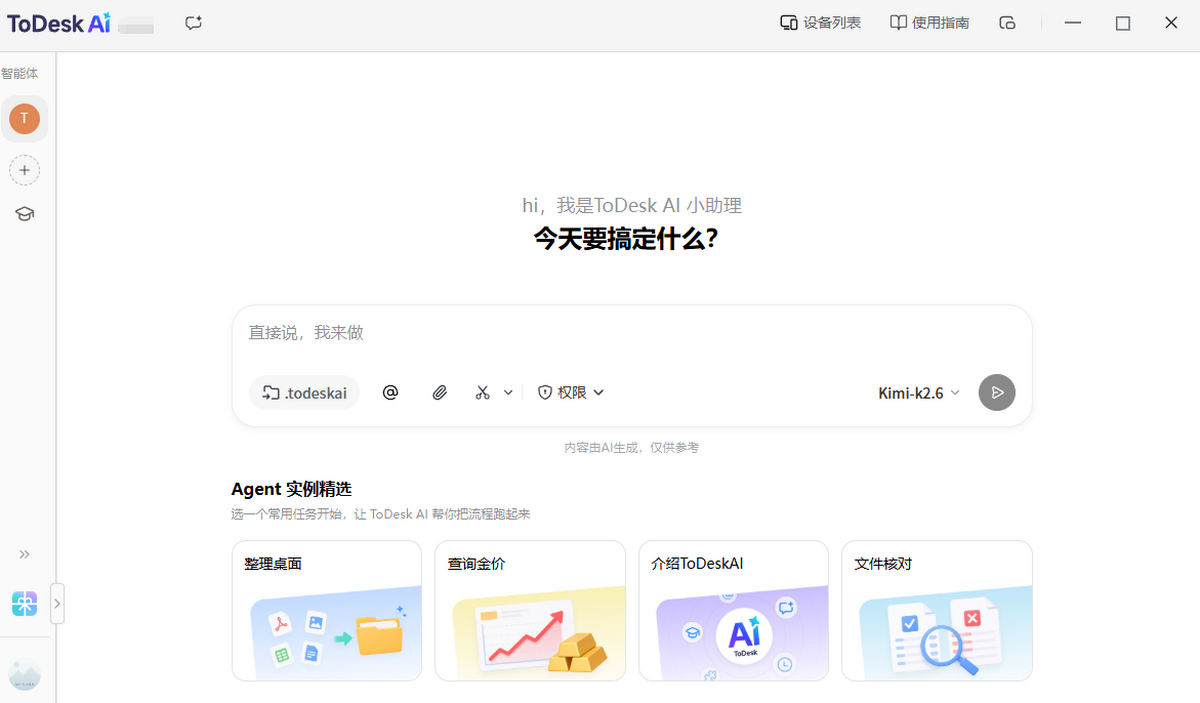Maximize the ToDesk AI window

click(x=1123, y=23)
